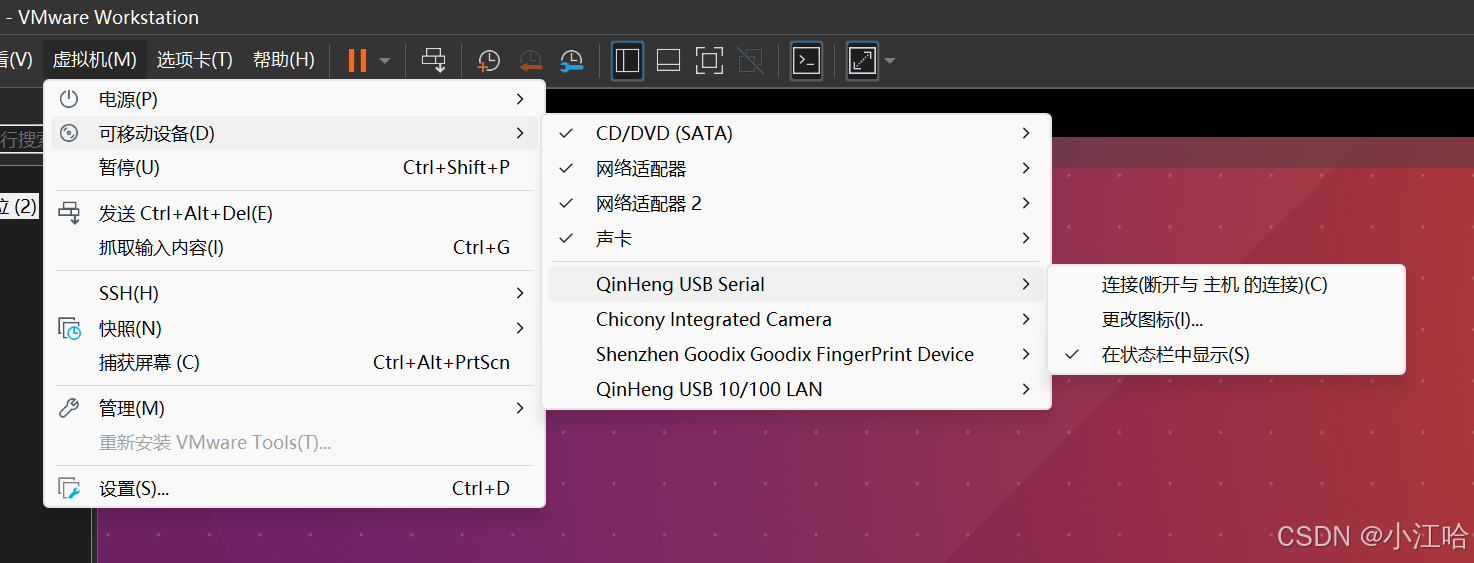Select QinHeng USB Serial device entry

pos(796,284)
